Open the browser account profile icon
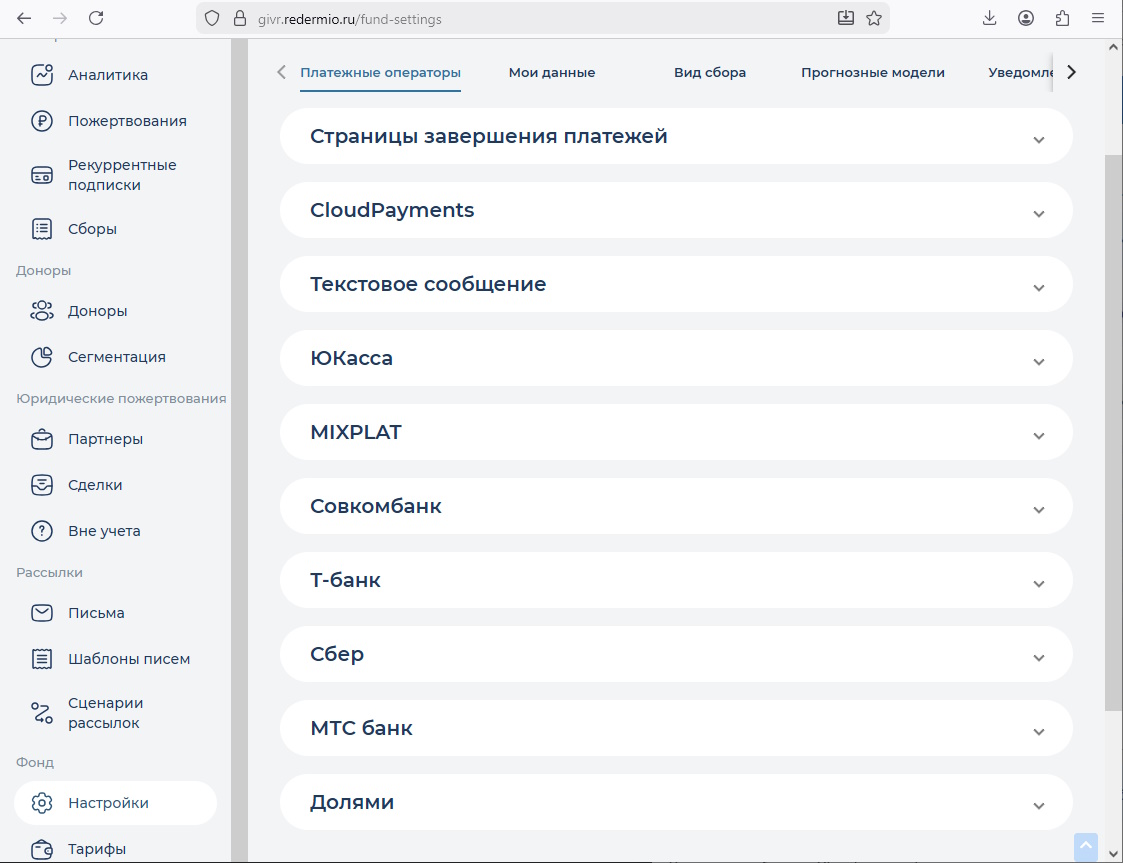The image size is (1123, 863). (x=1026, y=19)
